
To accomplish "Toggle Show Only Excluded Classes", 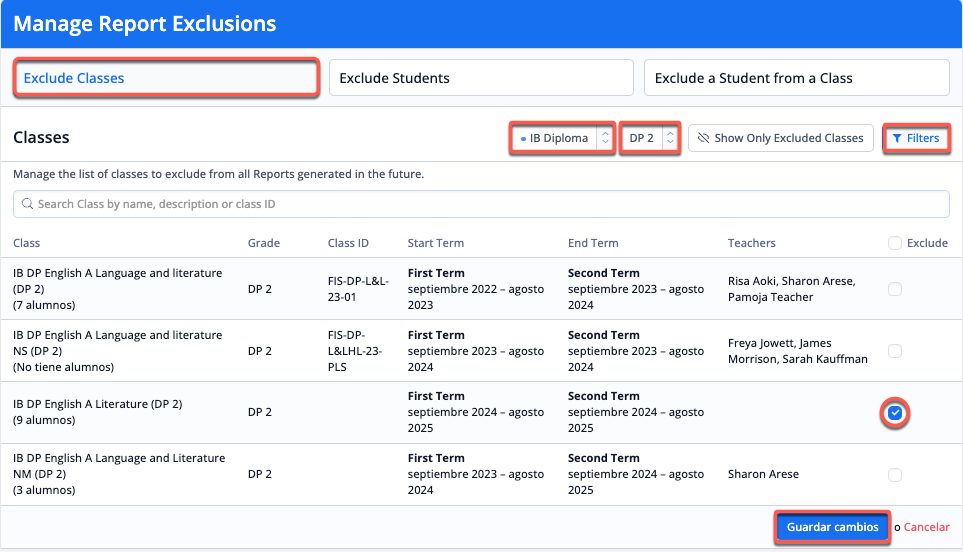I will [x=781, y=138].
